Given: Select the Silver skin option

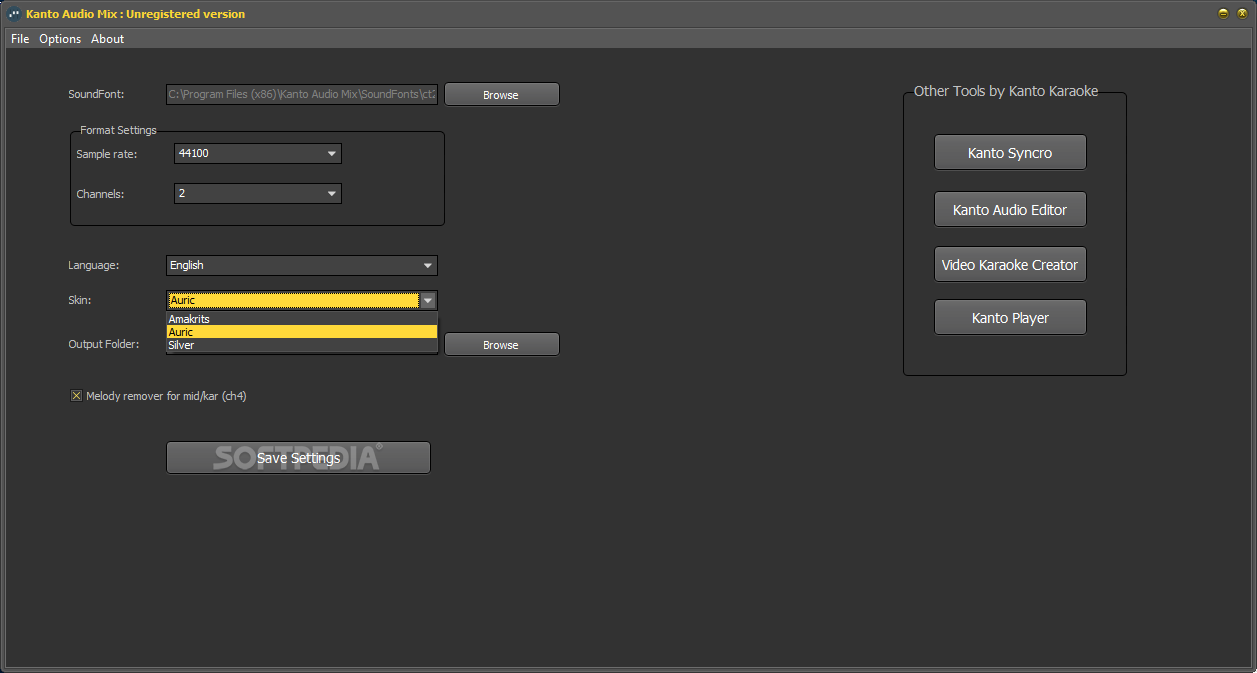Looking at the screenshot, I should tap(302, 345).
